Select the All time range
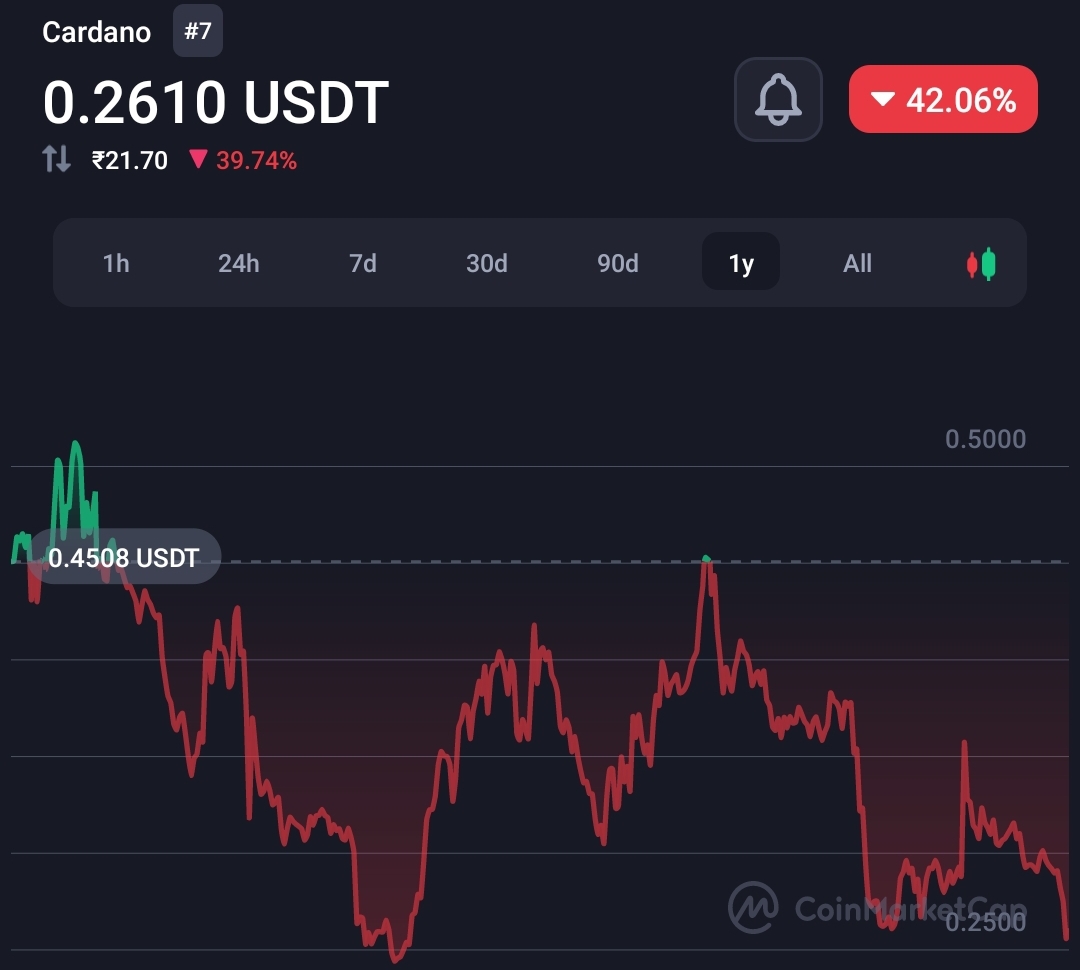The height and width of the screenshot is (970, 1080). tap(858, 263)
